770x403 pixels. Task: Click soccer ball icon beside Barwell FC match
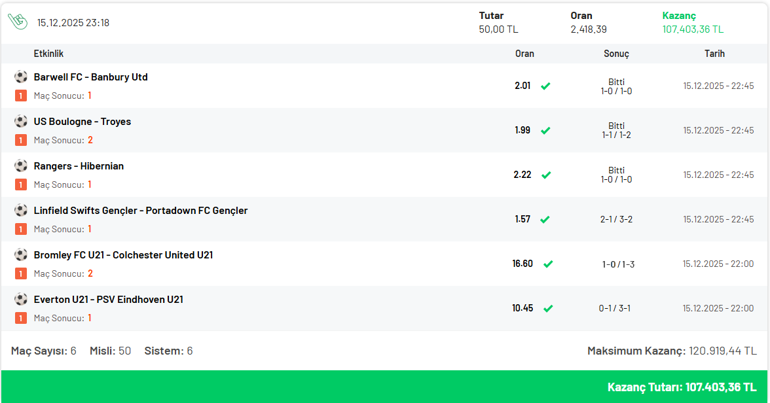coord(21,77)
